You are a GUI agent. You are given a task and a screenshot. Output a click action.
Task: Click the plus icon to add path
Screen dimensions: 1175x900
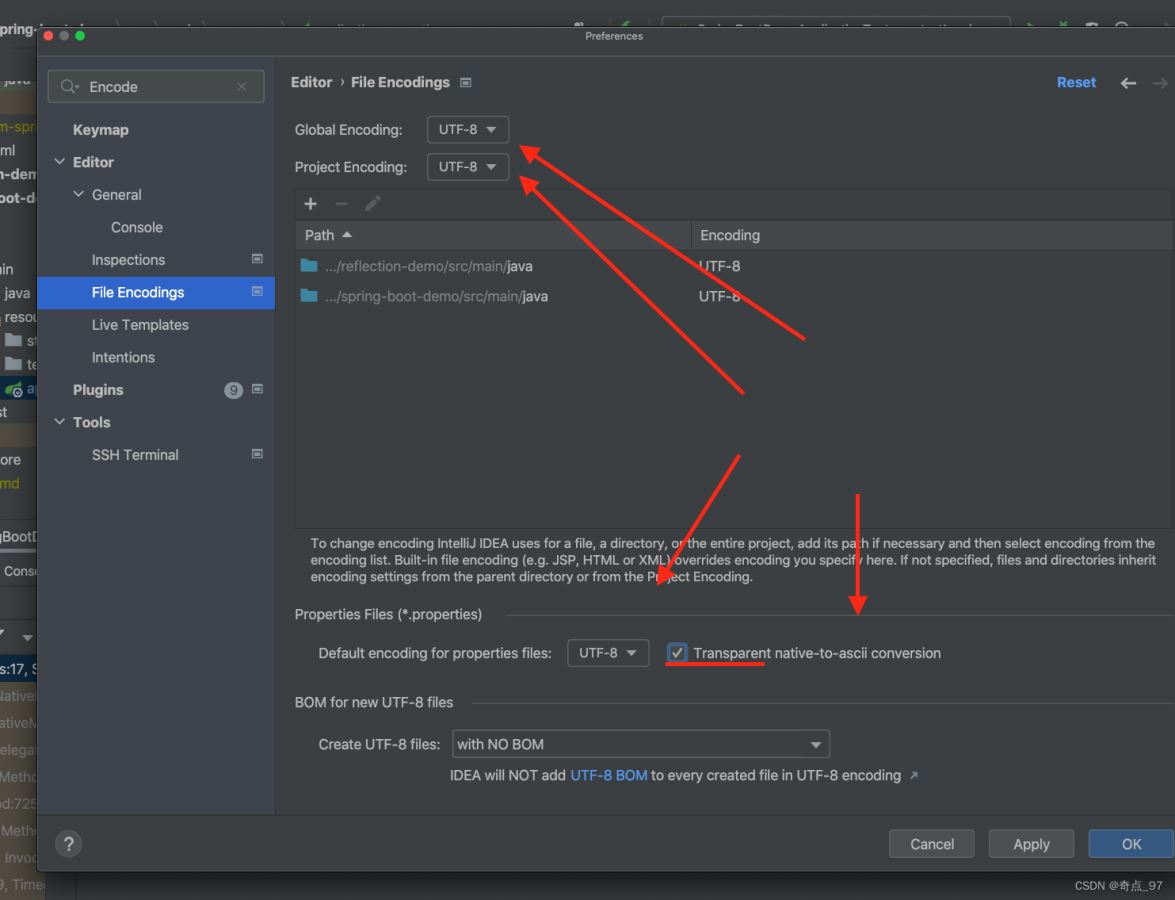click(x=311, y=204)
